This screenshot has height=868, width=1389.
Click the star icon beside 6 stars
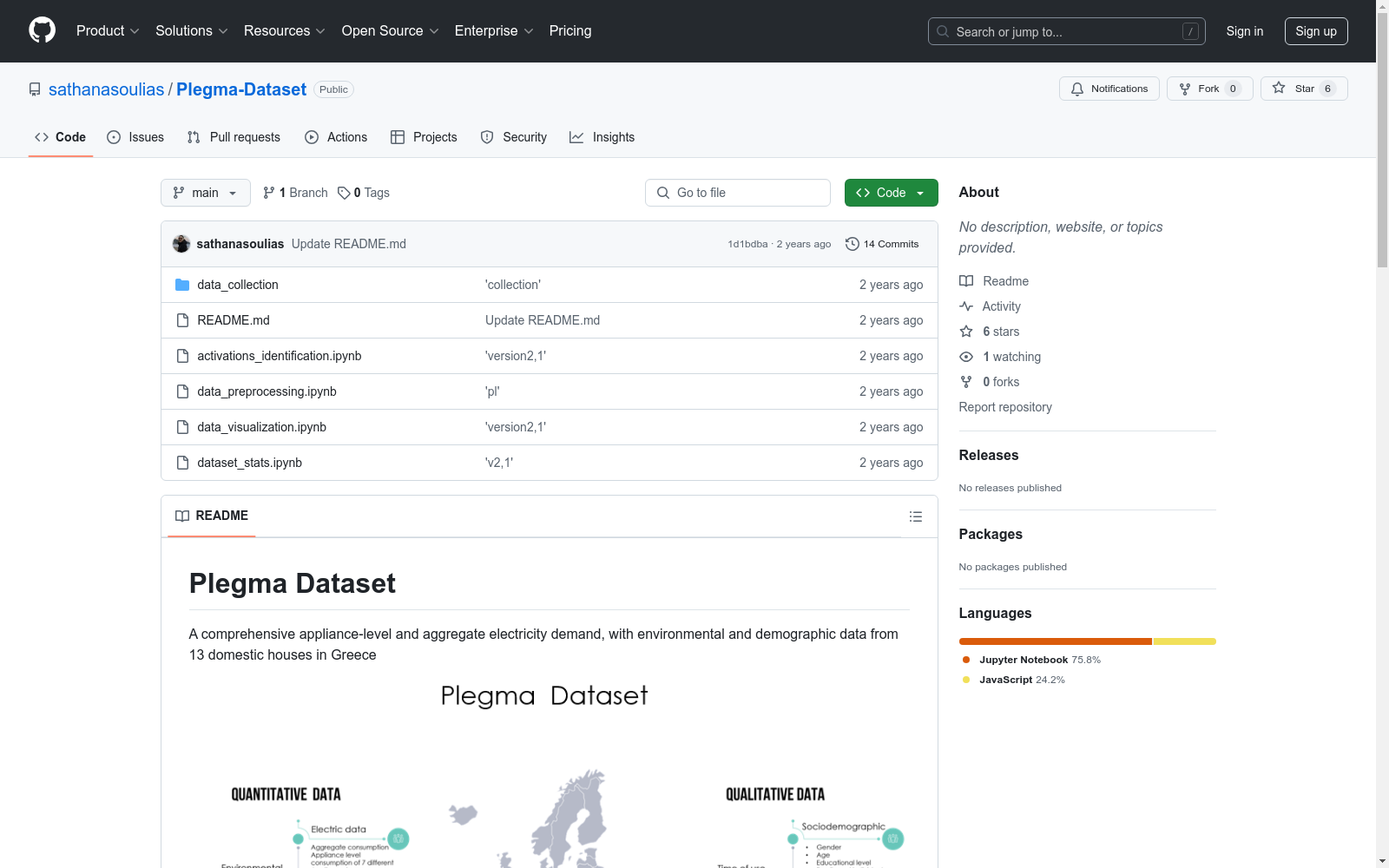(x=966, y=332)
